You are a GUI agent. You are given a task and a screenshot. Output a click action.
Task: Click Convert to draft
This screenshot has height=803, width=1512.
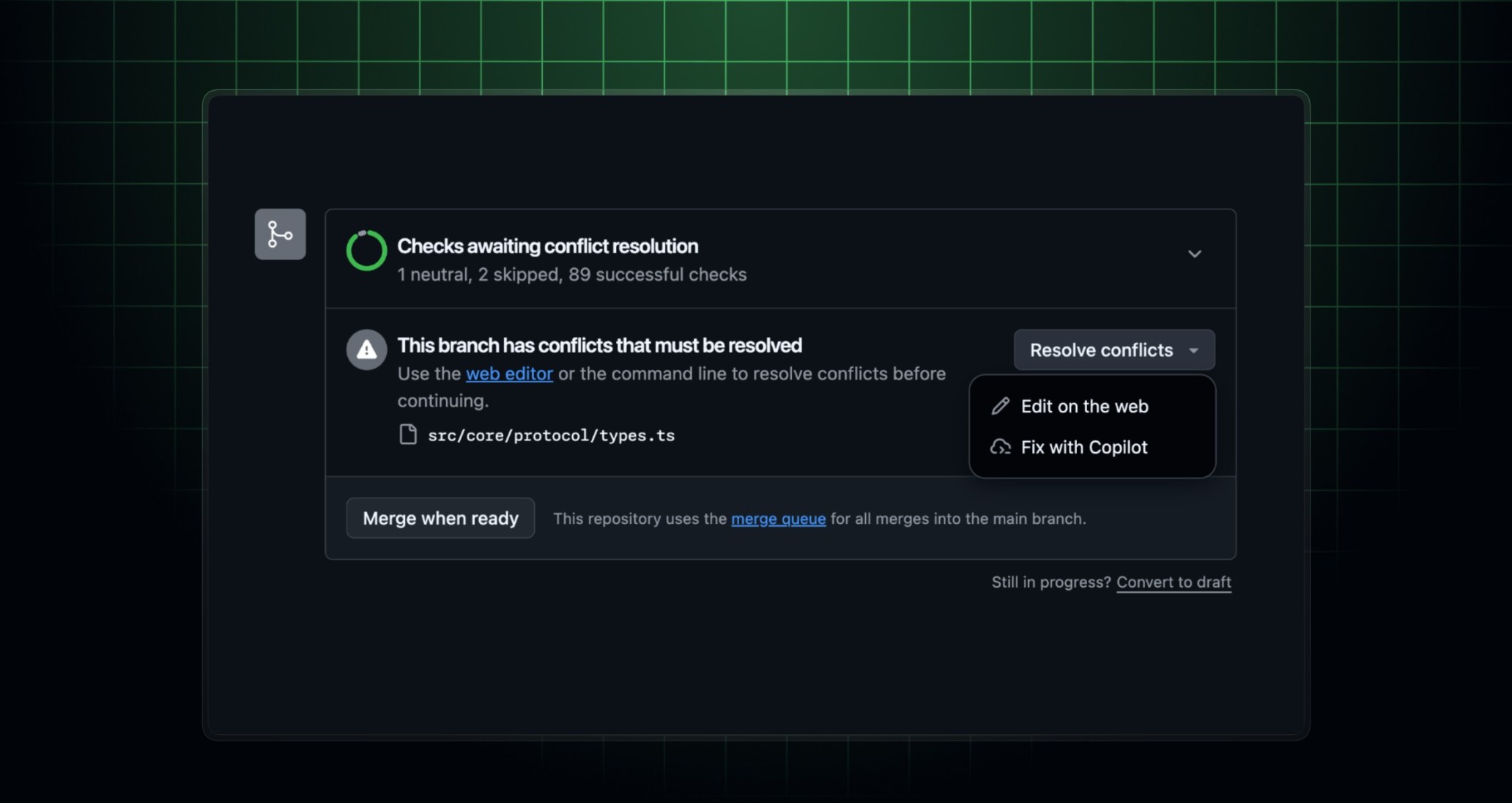(x=1173, y=582)
